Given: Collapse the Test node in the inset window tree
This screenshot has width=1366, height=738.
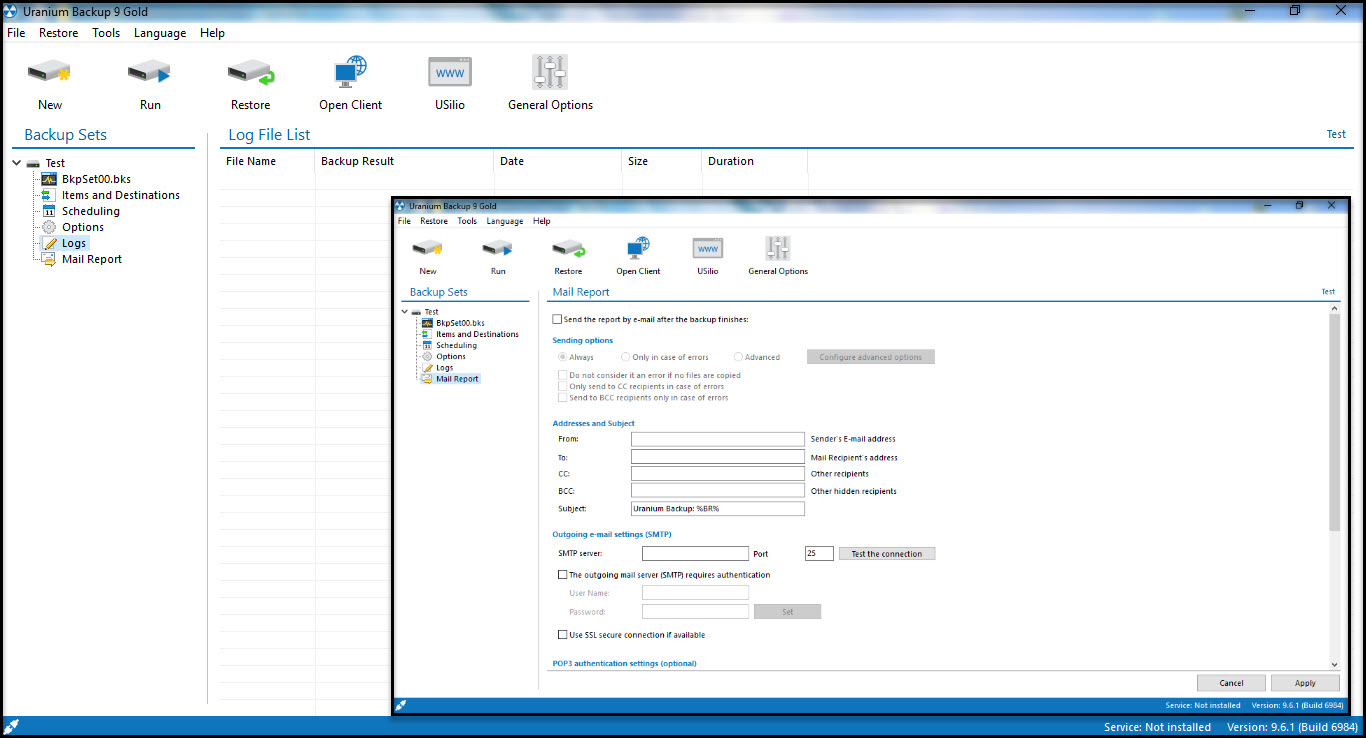Looking at the screenshot, I should tap(405, 312).
